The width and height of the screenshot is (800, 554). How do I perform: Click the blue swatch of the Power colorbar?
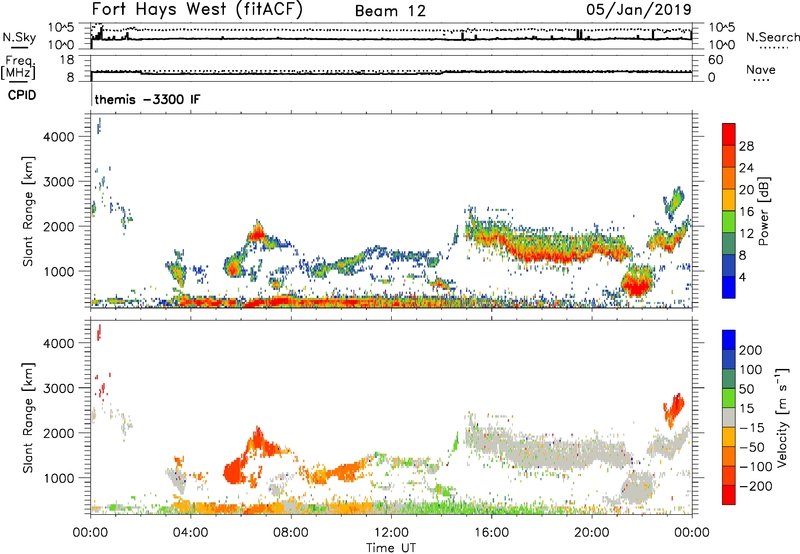[729, 287]
